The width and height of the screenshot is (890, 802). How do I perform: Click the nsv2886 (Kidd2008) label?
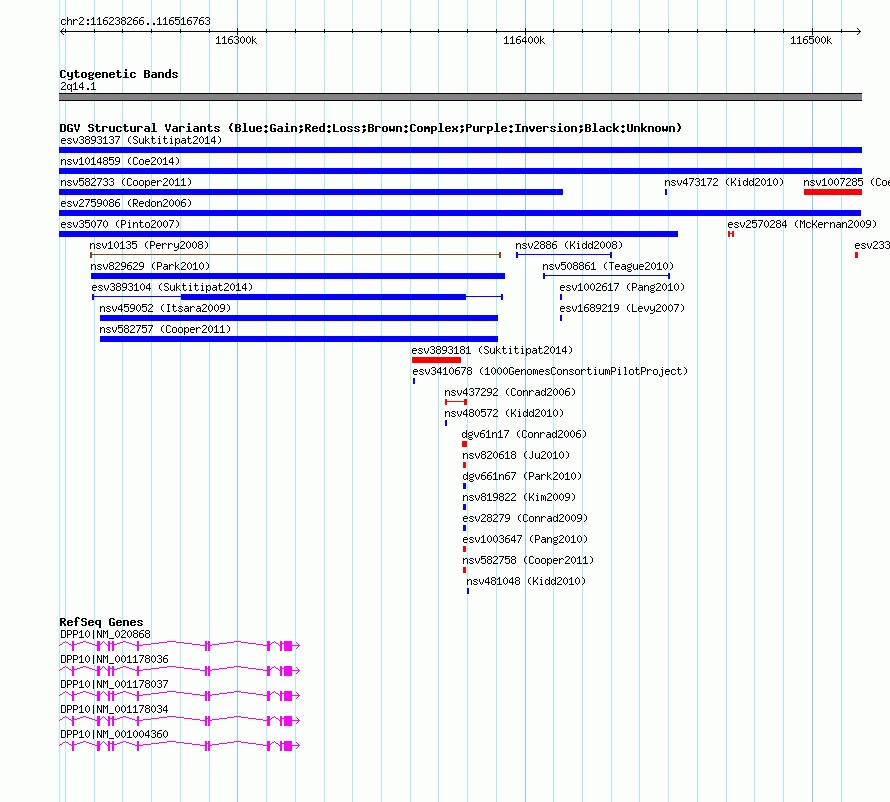click(x=569, y=245)
